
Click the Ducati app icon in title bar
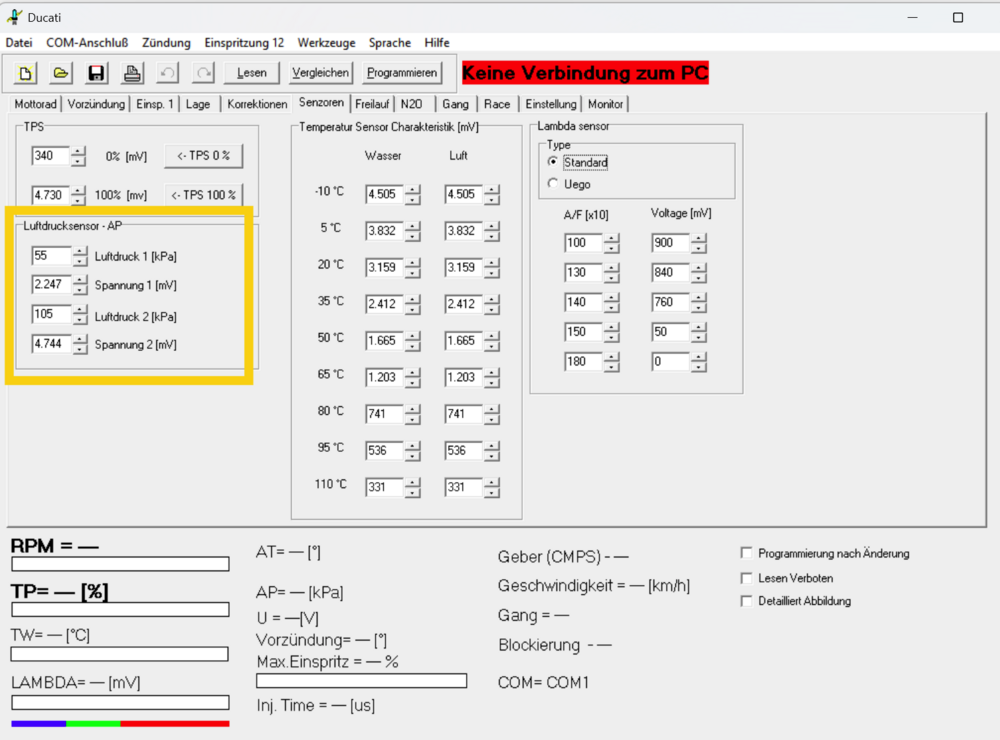coord(14,17)
